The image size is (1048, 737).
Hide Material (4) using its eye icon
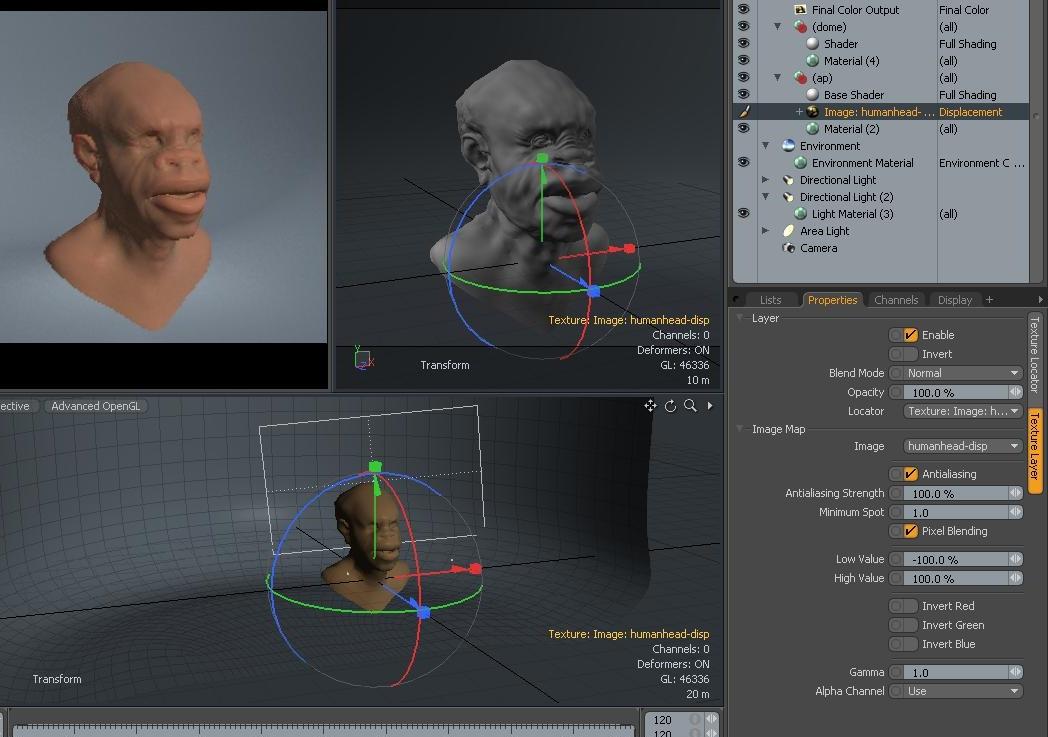coord(743,61)
